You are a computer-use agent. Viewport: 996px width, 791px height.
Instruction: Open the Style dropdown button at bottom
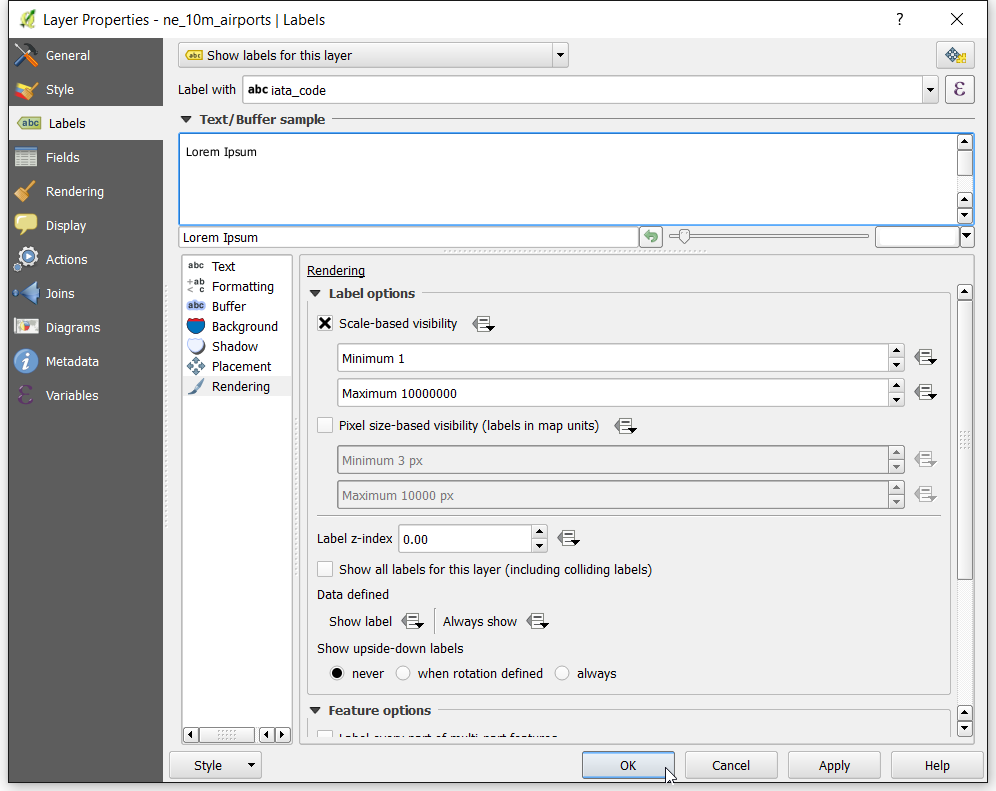[x=215, y=766]
